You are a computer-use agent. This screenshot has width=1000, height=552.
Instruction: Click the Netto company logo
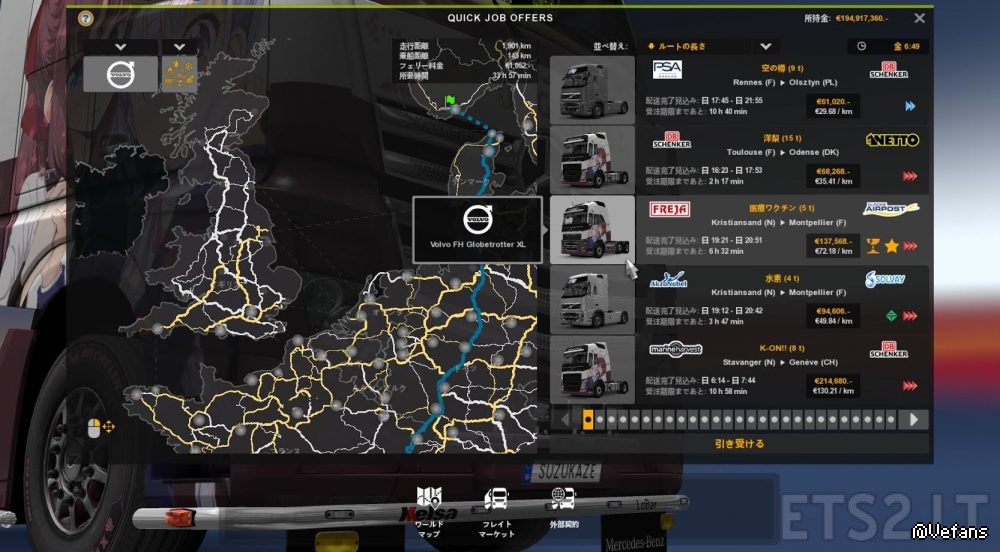click(892, 140)
